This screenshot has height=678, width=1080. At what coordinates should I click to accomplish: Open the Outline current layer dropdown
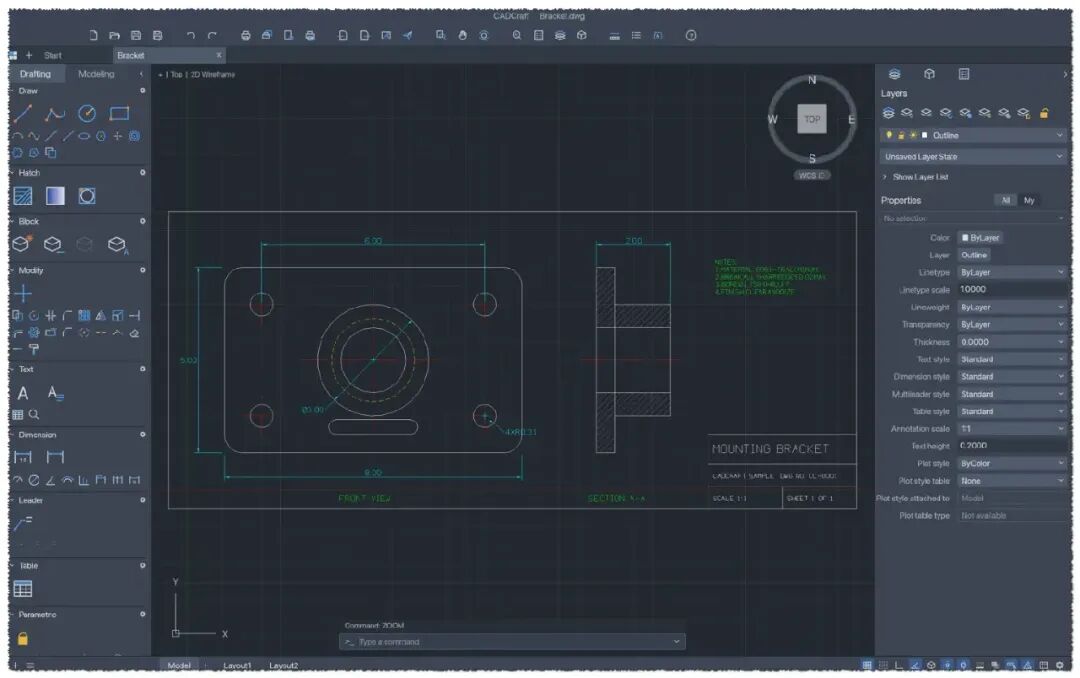973,135
